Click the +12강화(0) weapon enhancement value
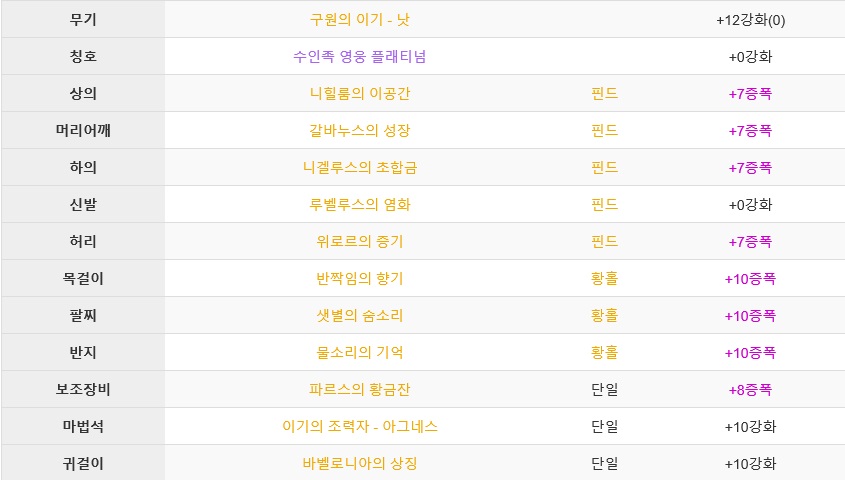Screen dimensions: 845x480 click(x=750, y=20)
